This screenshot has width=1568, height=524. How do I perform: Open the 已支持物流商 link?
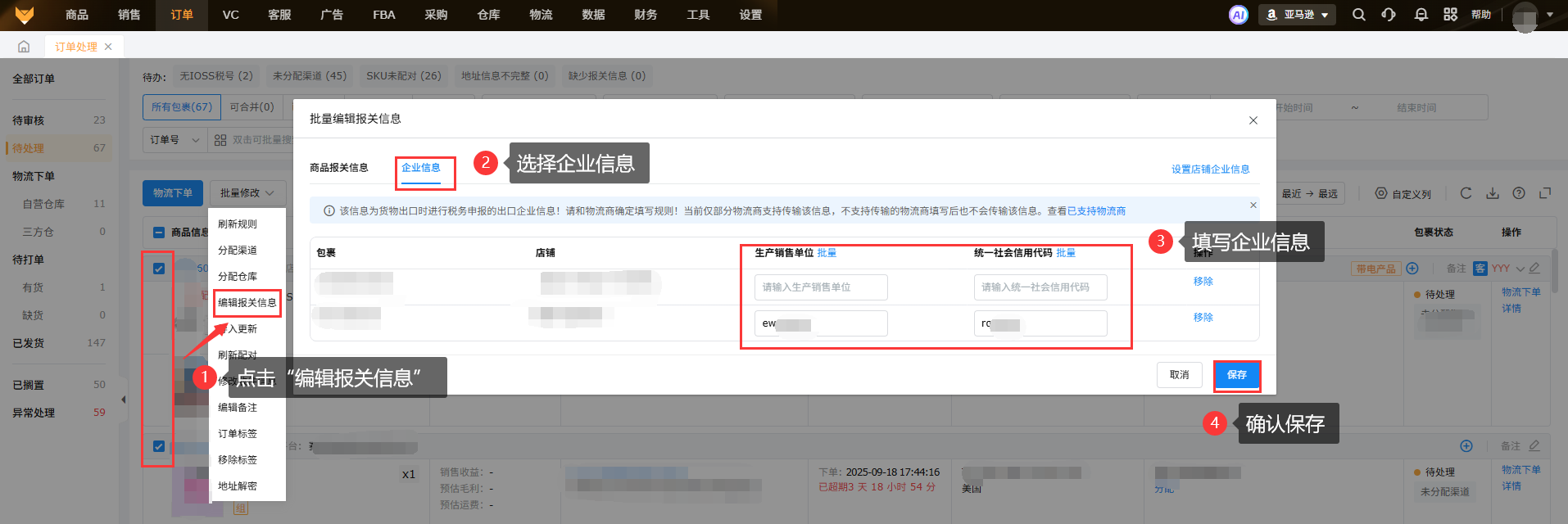[1096, 211]
